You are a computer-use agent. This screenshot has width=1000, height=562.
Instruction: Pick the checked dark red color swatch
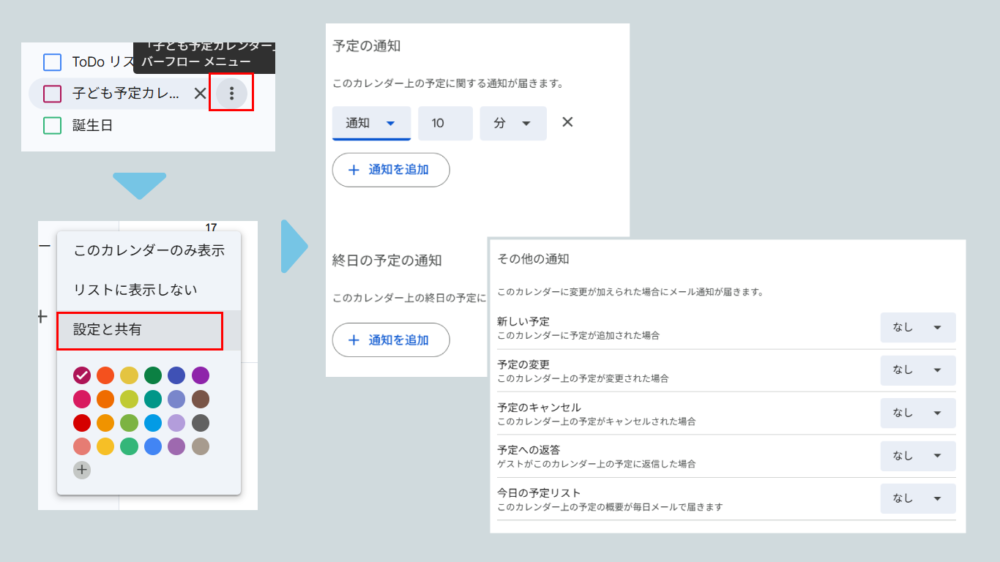82,375
